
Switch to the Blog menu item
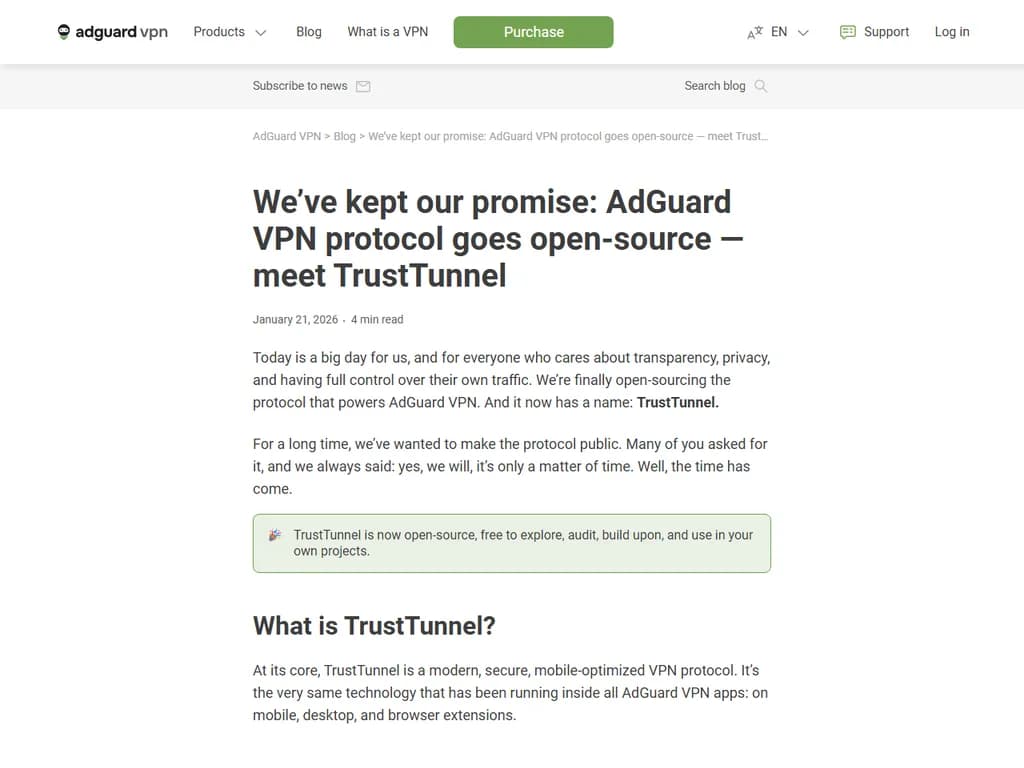click(x=308, y=31)
